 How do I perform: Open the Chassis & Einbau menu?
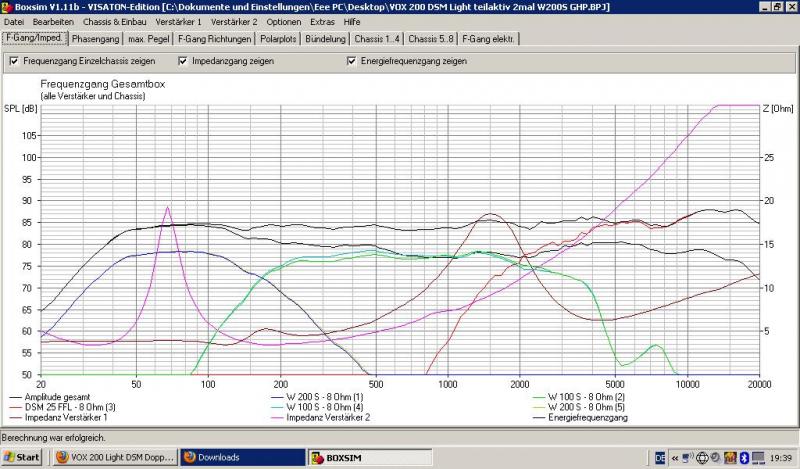click(112, 21)
